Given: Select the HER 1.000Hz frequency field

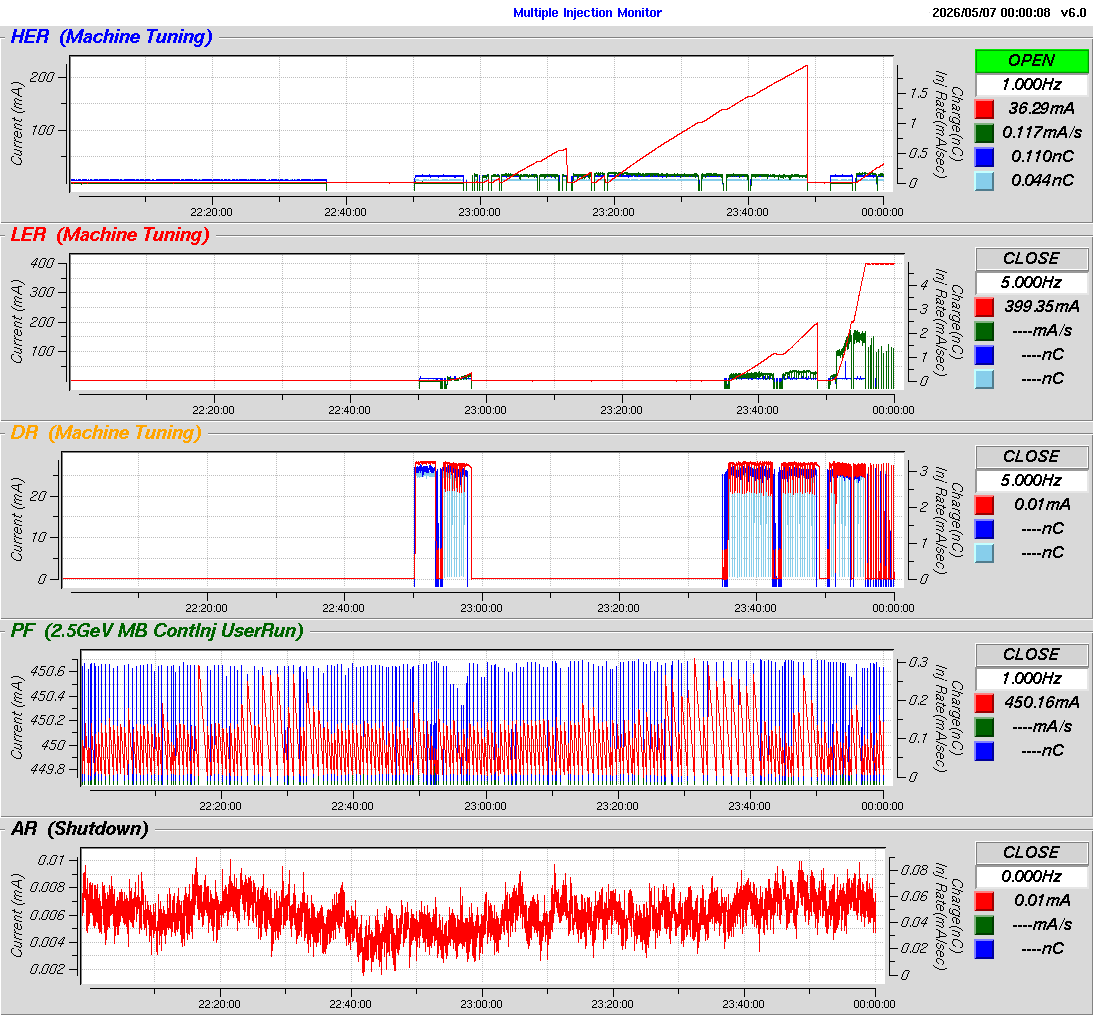Looking at the screenshot, I should [1031, 85].
